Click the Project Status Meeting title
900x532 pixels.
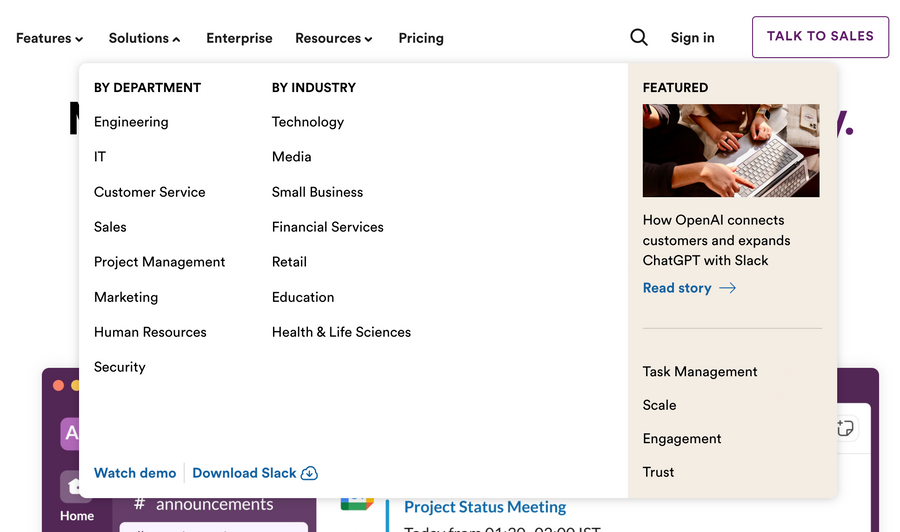coord(485,507)
